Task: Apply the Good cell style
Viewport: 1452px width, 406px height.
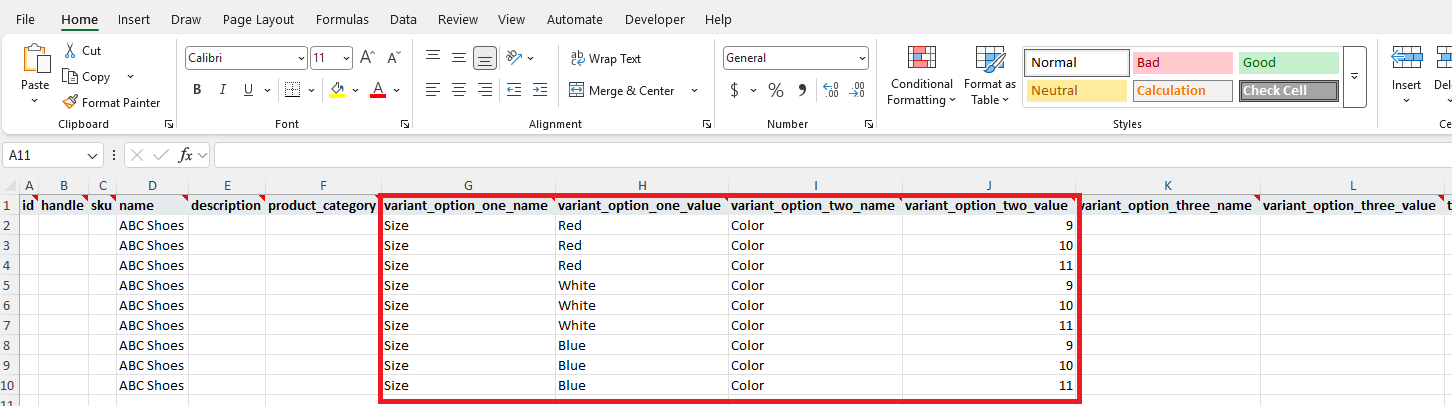Action: click(x=1289, y=62)
